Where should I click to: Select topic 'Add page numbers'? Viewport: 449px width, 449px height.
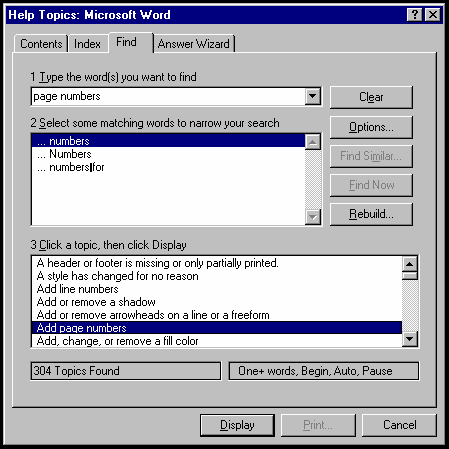click(x=217, y=328)
